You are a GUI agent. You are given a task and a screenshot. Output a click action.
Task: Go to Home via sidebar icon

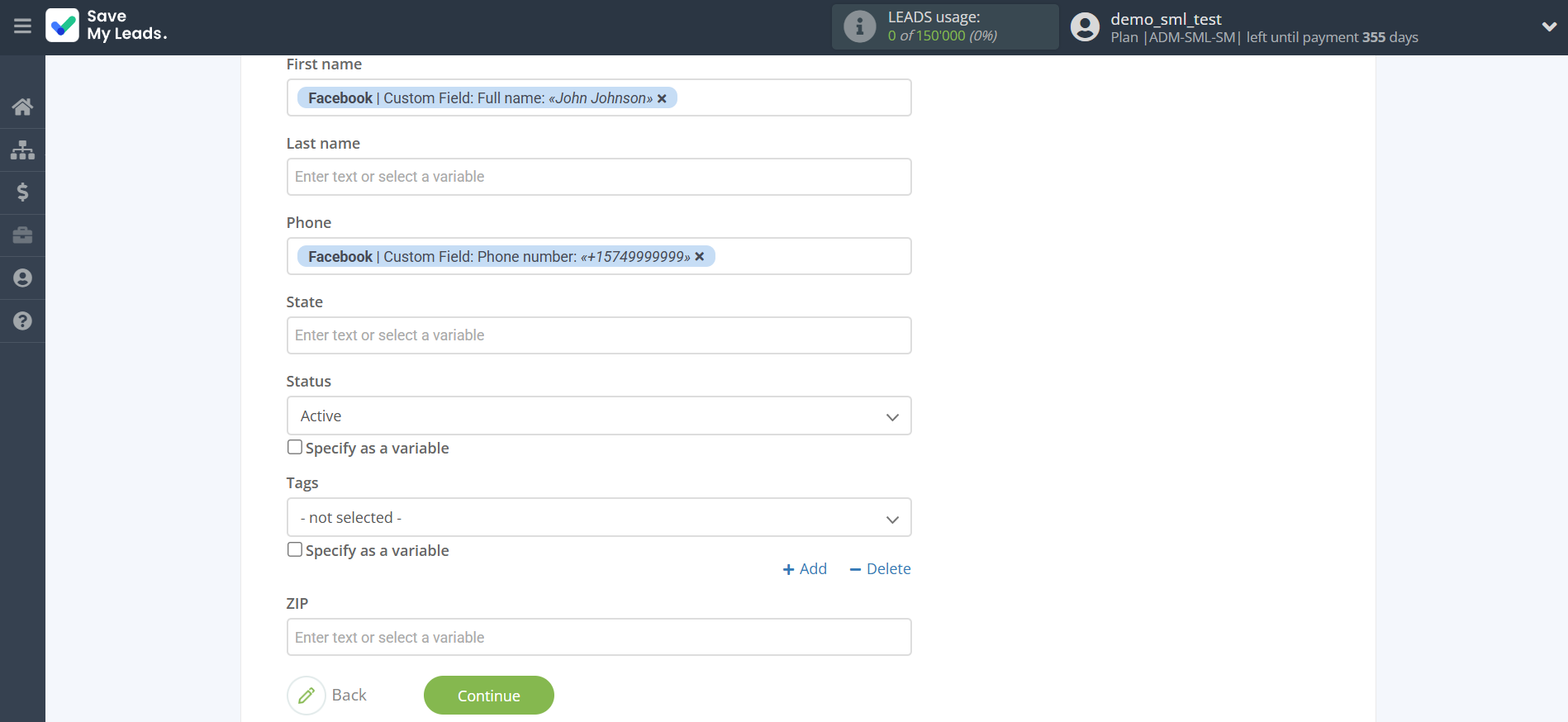click(x=22, y=107)
